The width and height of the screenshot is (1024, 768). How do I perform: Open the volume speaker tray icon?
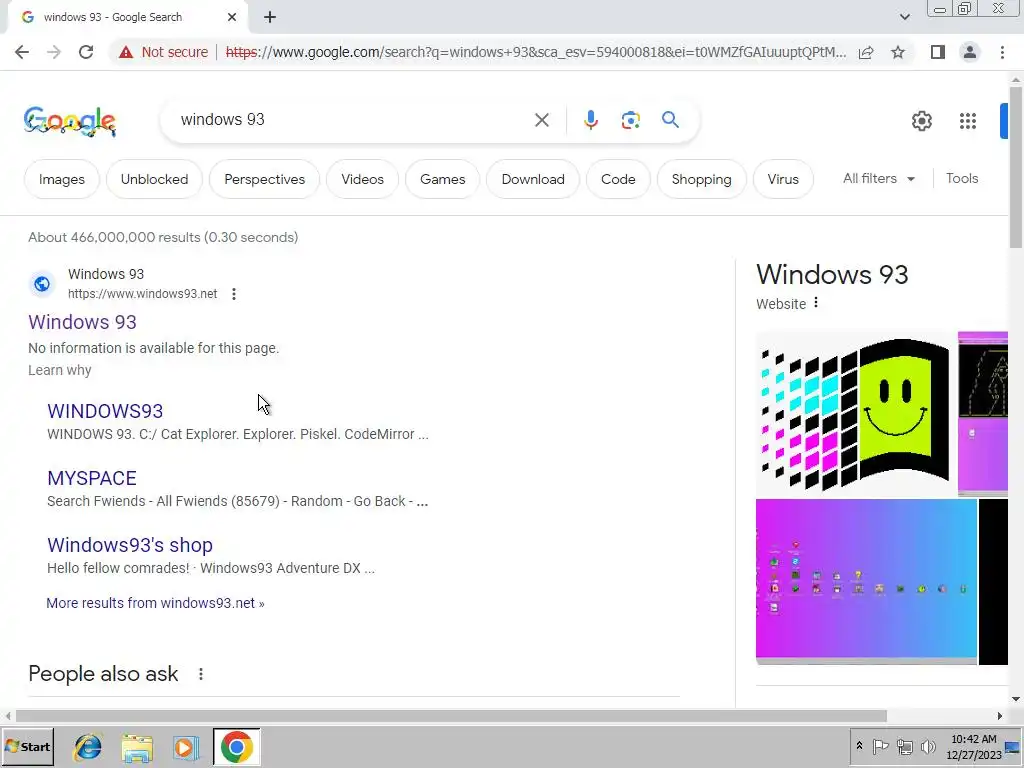pyautogui.click(x=928, y=746)
